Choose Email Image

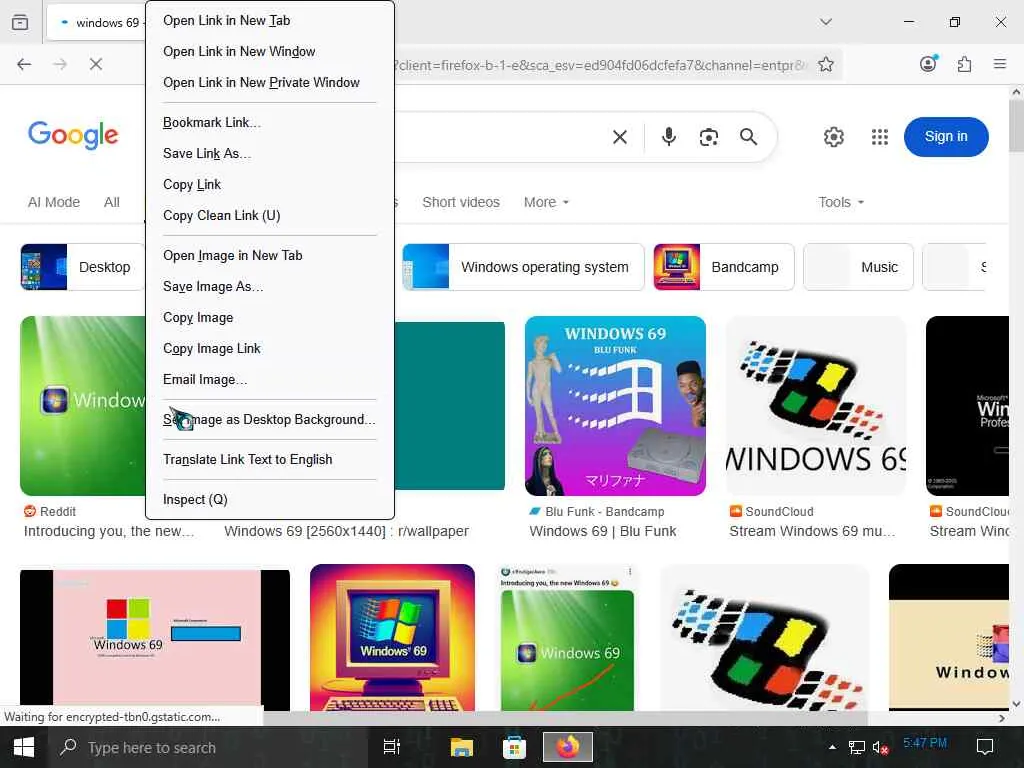click(x=270, y=379)
